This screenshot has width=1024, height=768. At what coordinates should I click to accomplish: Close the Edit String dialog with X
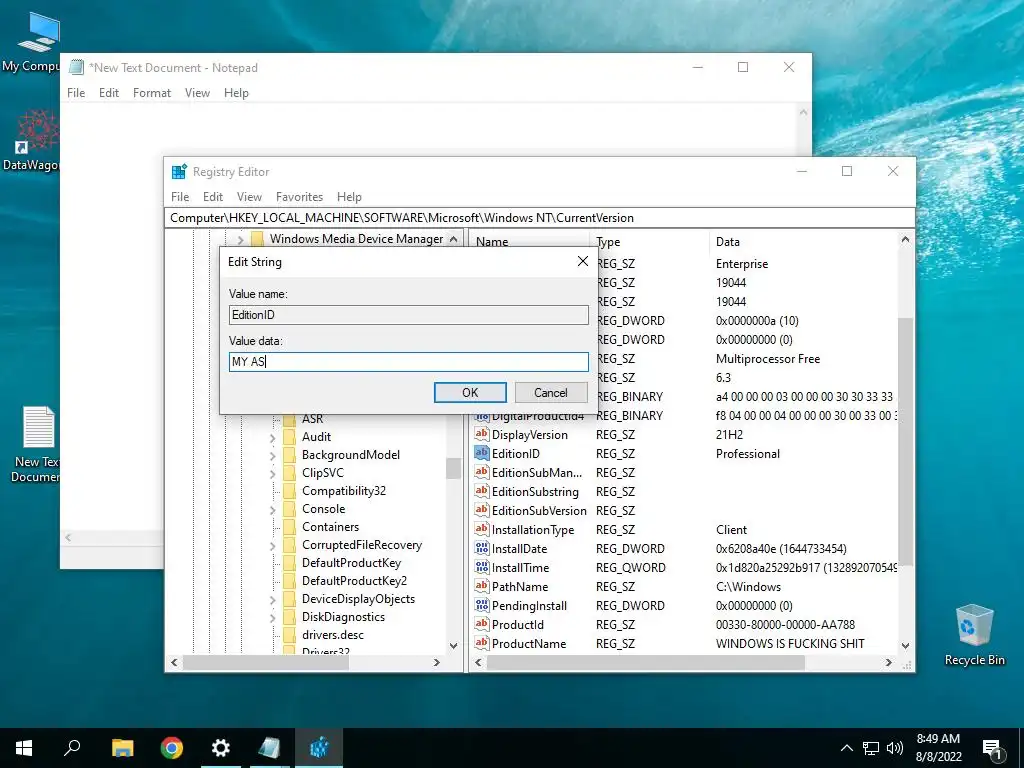coord(583,261)
